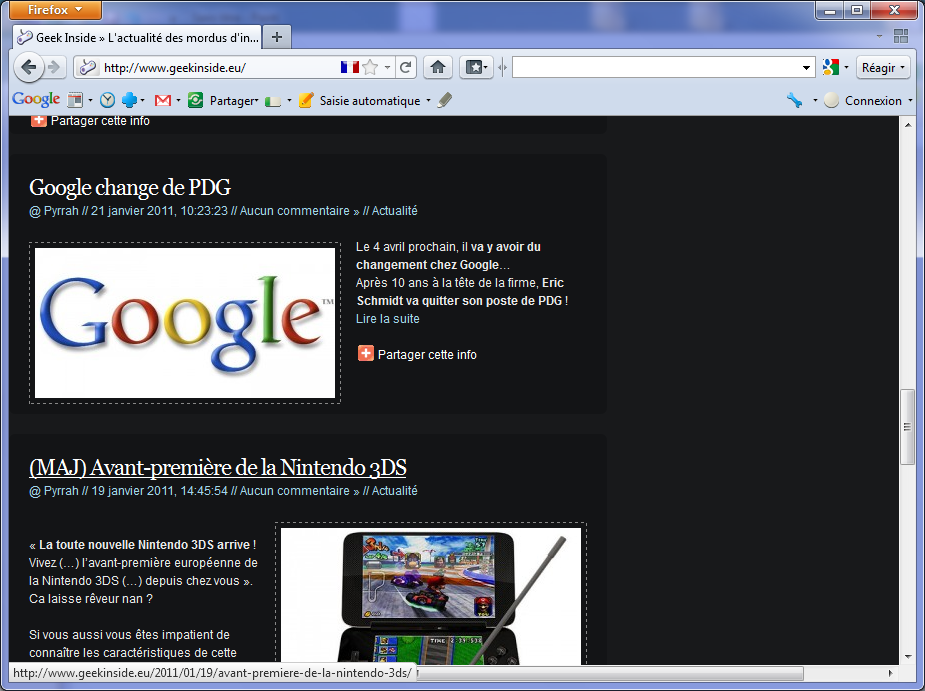Click the Google toolbar logo
The image size is (925, 691).
(x=36, y=100)
